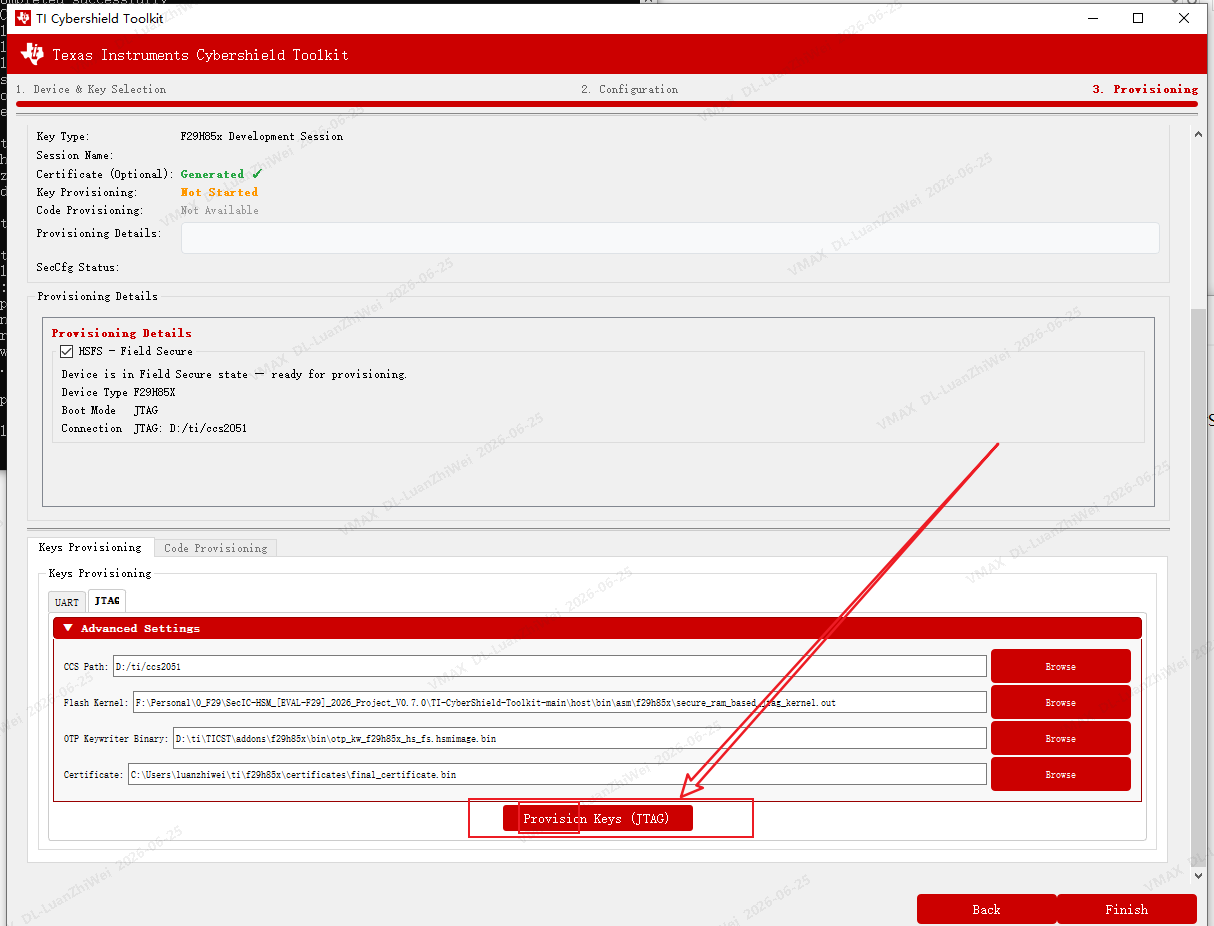The image size is (1214, 926).
Task: Click the Provision Keys (JTAG) button
Action: click(x=597, y=818)
